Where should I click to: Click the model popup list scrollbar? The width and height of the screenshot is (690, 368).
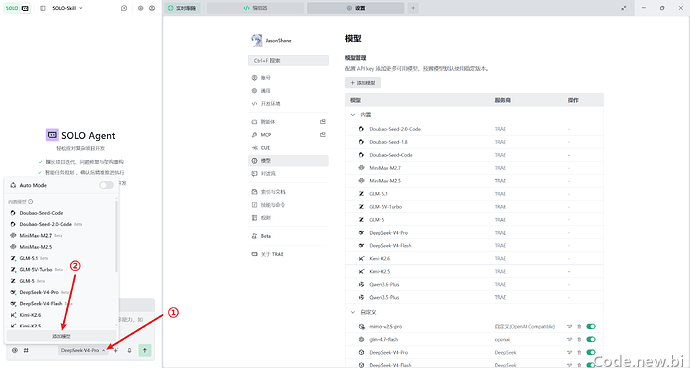(117, 236)
